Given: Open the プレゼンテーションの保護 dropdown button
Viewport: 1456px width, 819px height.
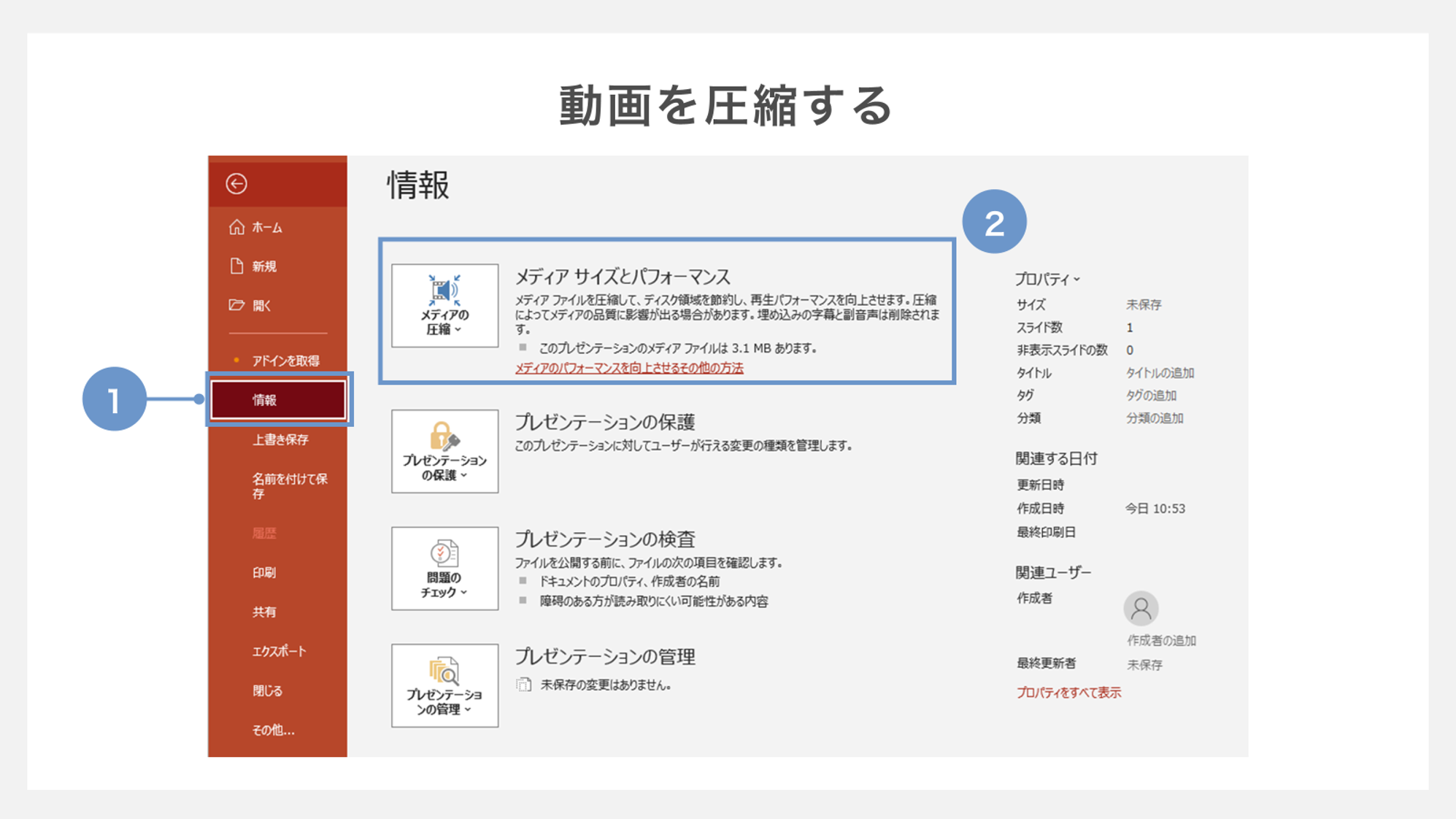Looking at the screenshot, I should pos(444,451).
